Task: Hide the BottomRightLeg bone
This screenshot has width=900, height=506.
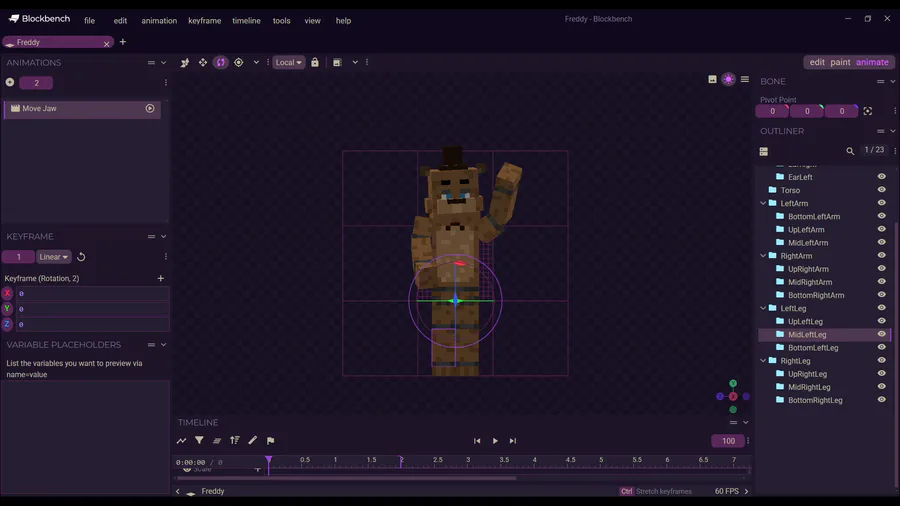Action: click(x=882, y=400)
